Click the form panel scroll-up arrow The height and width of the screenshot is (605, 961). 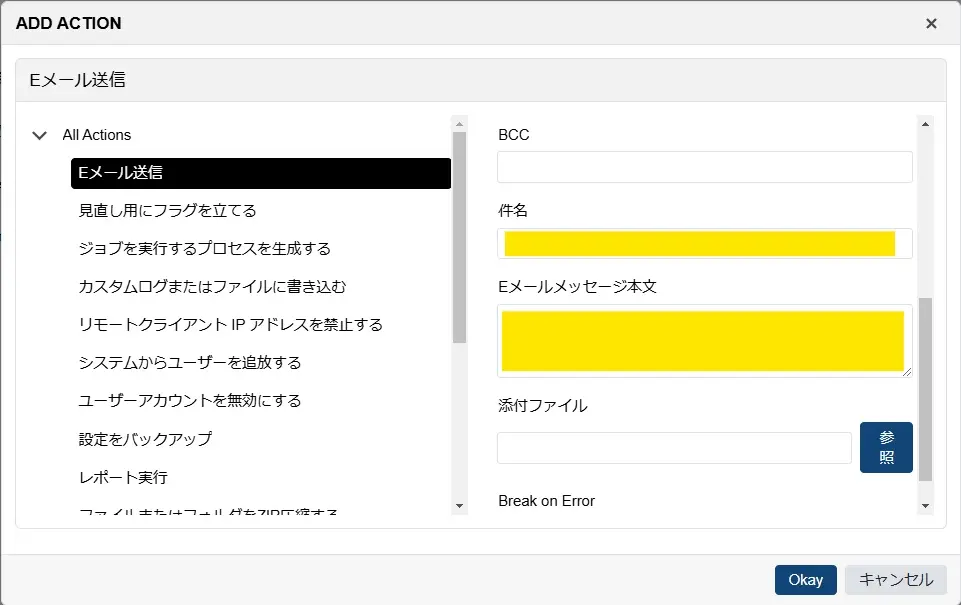[925, 124]
